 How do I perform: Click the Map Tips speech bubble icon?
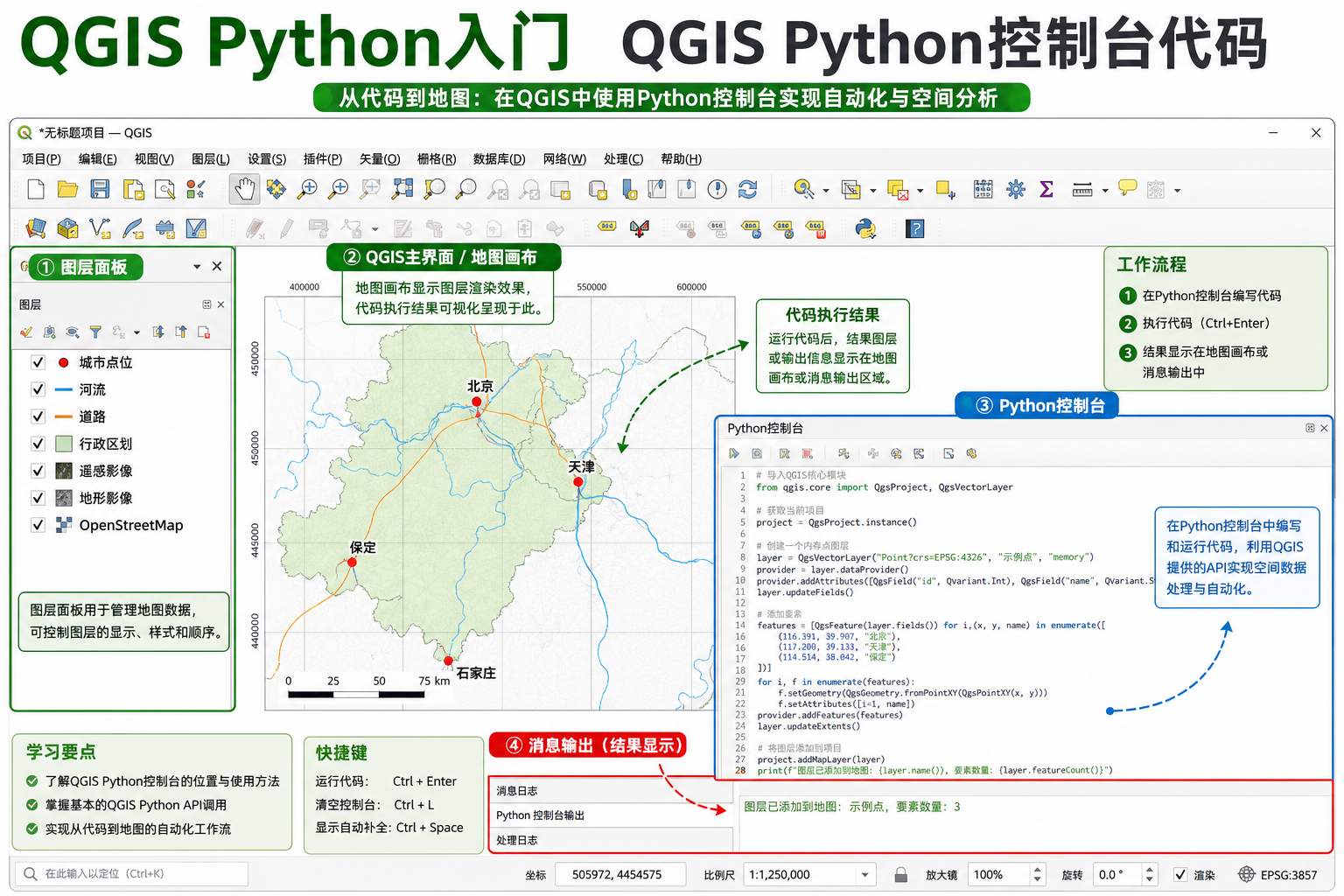click(1128, 188)
